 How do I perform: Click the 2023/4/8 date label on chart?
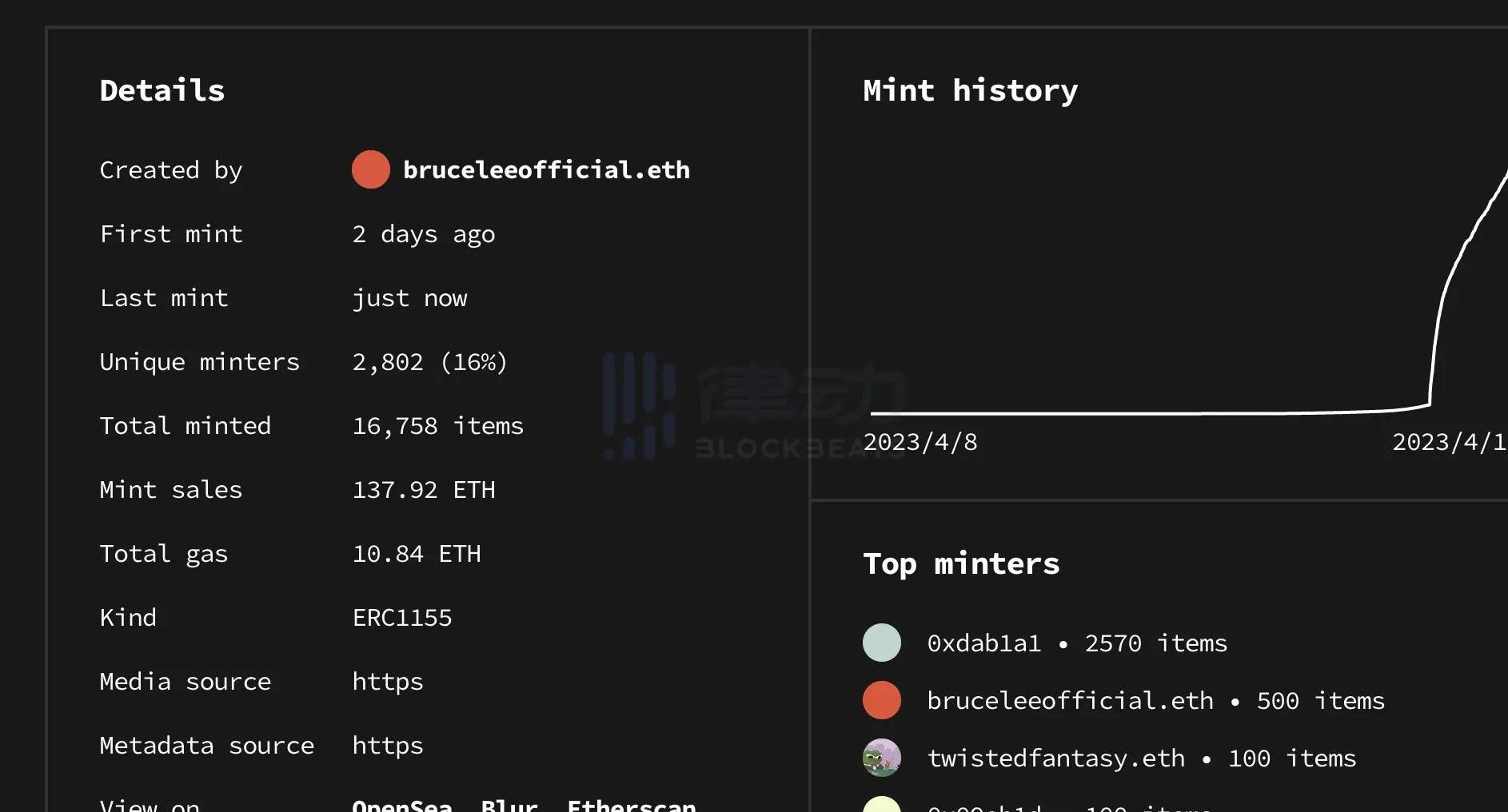920,442
